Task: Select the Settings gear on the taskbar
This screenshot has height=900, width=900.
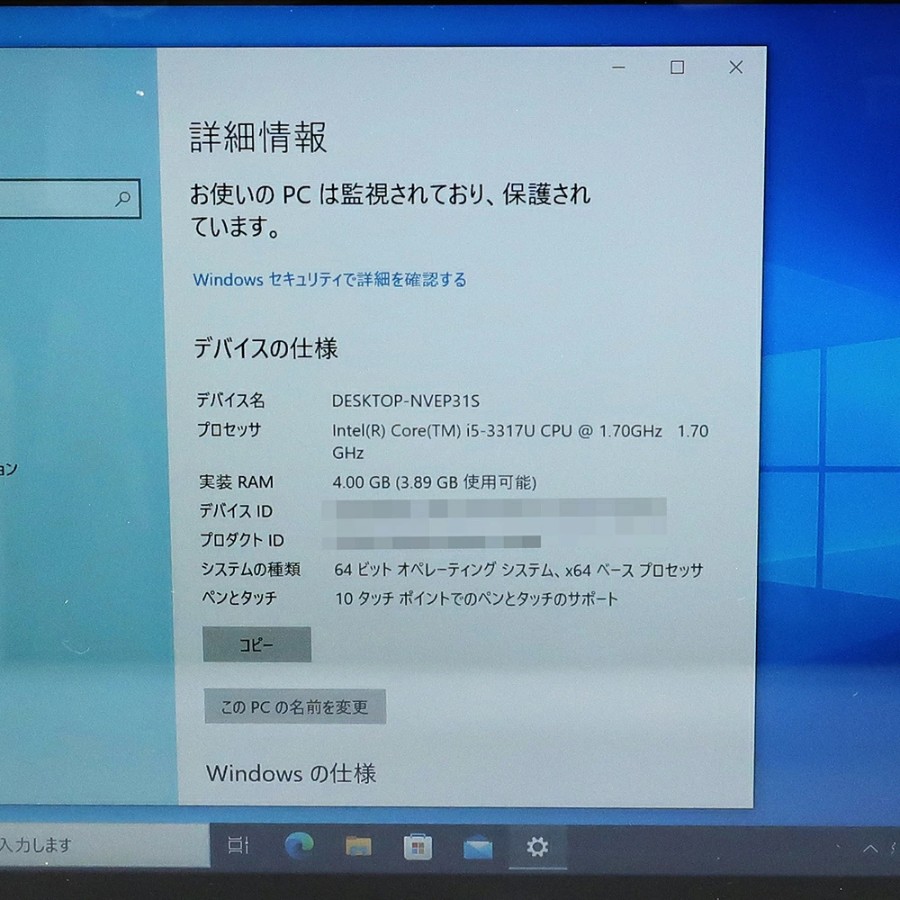Action: click(537, 847)
